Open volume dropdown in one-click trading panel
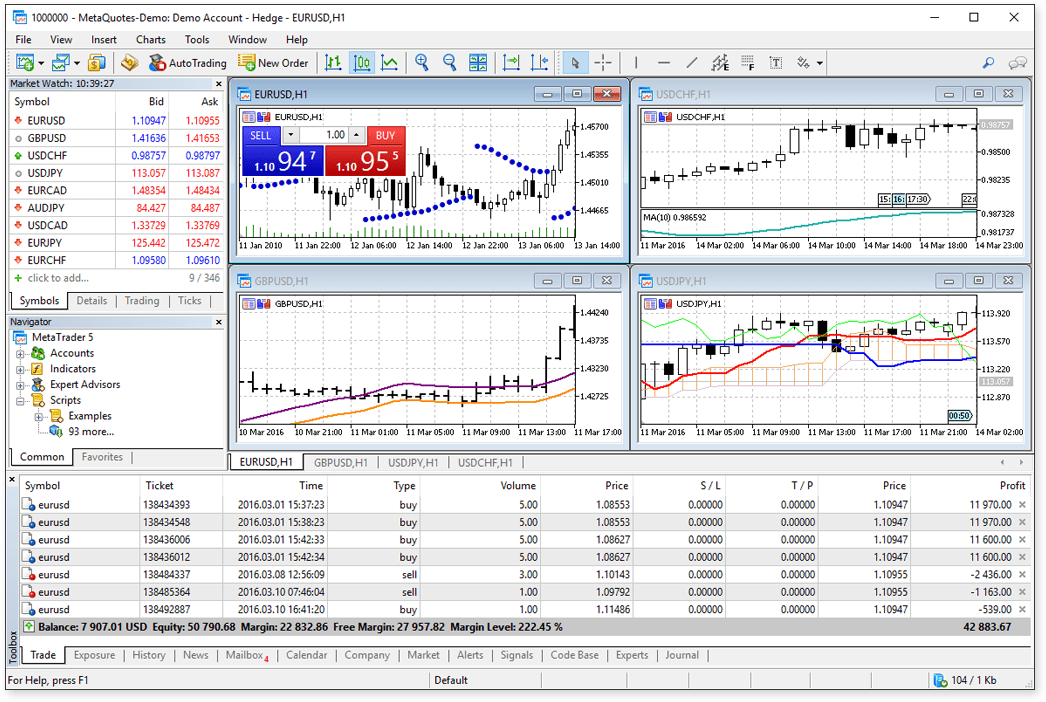The width and height of the screenshot is (1046, 702). pos(291,135)
